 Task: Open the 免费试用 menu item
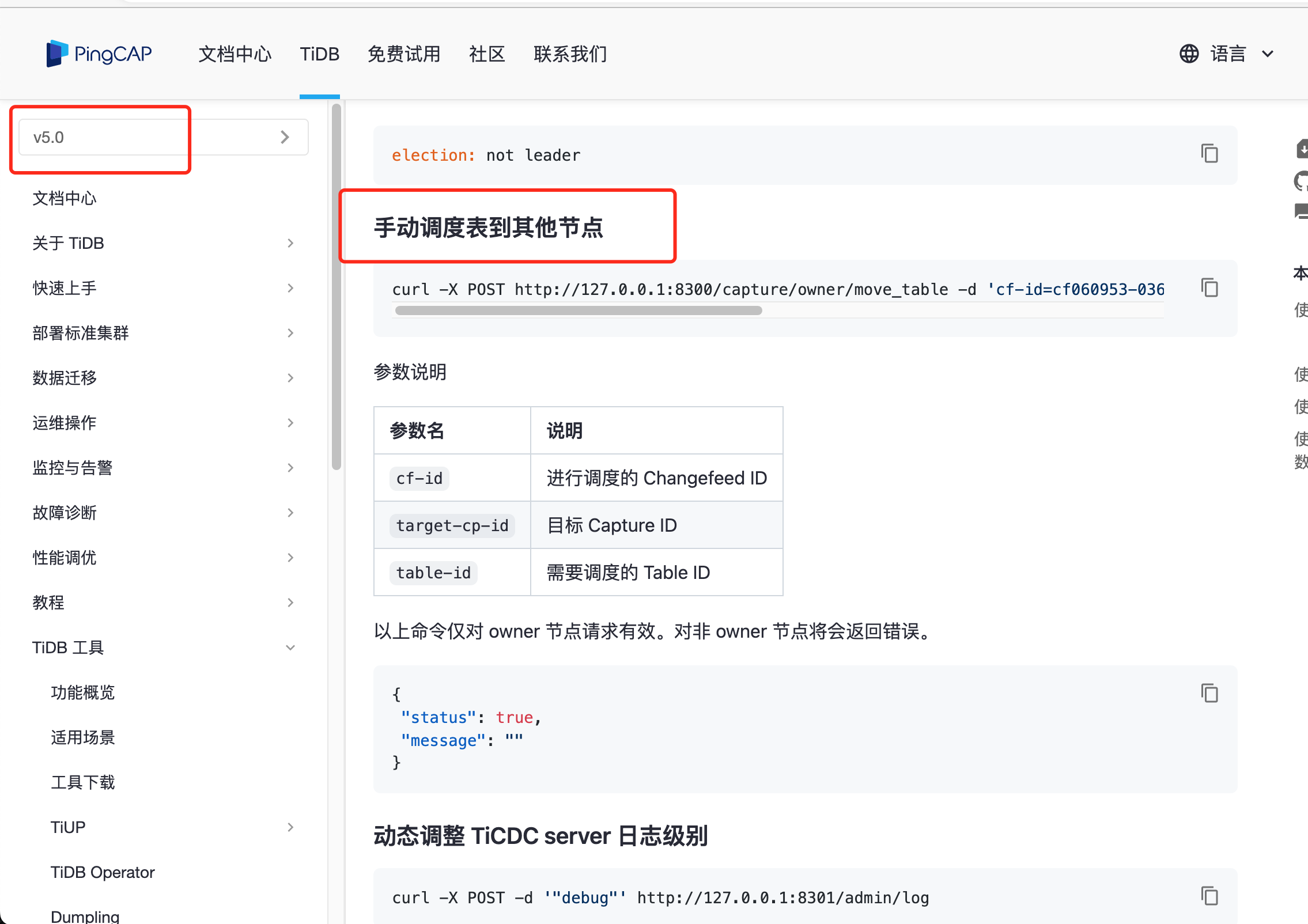(x=404, y=54)
